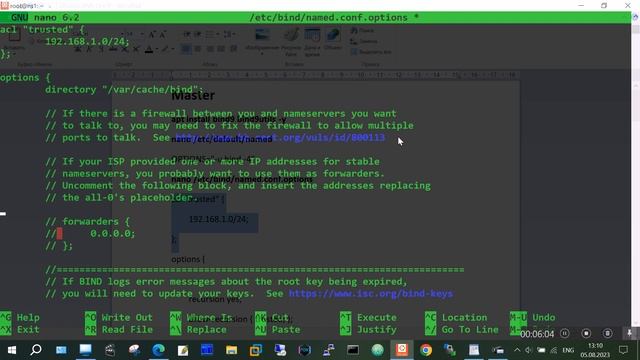The width and height of the screenshot is (640, 360).
Task: Click the recording timer 00:06:04
Action: (x=537, y=334)
